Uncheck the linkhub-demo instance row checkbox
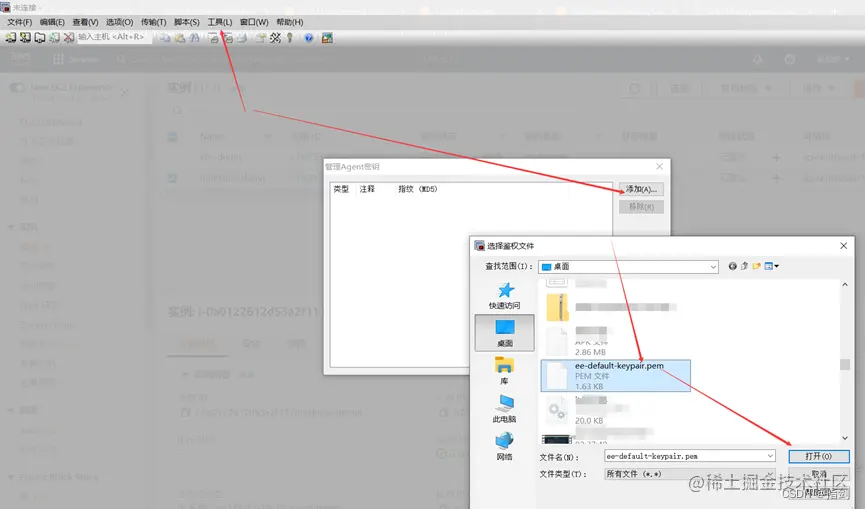This screenshot has height=509, width=865. (173, 178)
